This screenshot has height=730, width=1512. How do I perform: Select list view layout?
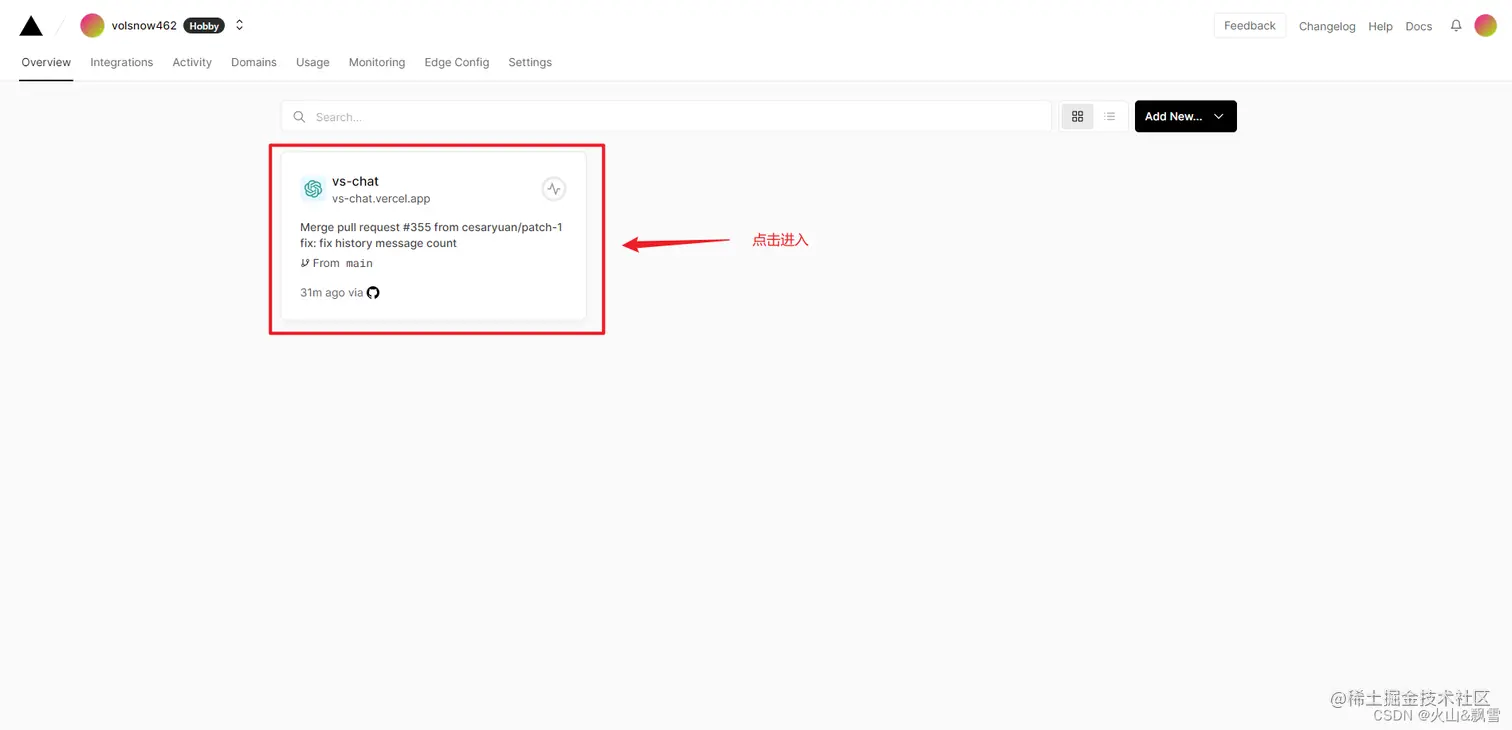1110,117
